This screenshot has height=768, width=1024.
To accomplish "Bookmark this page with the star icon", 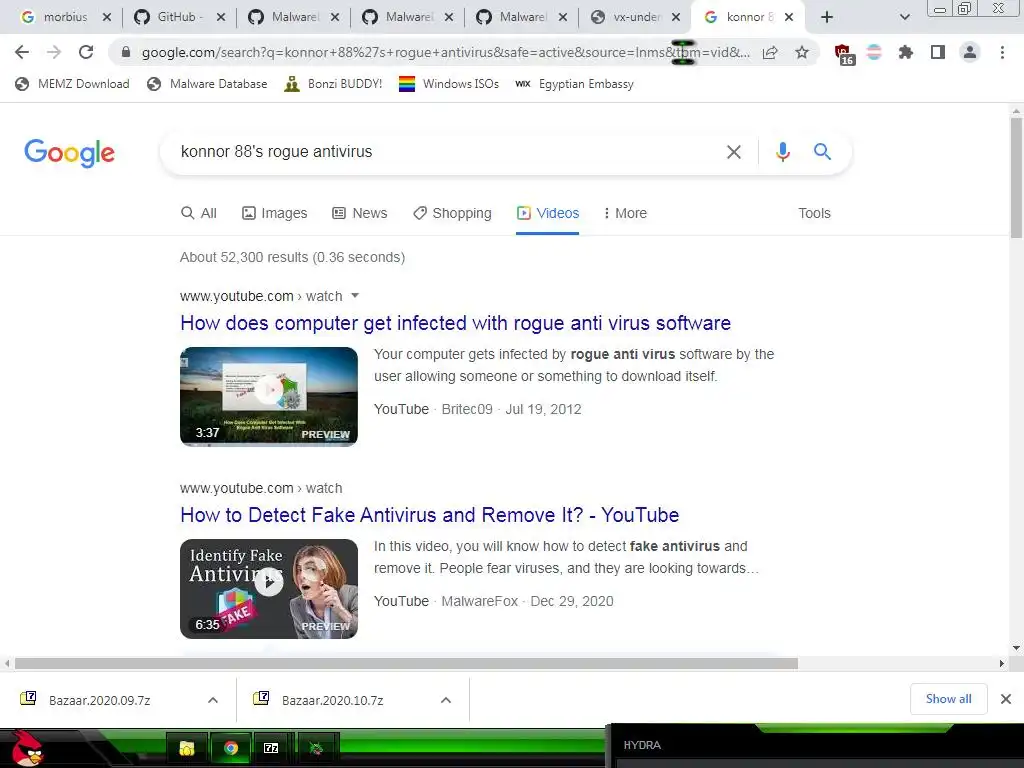I will pyautogui.click(x=802, y=52).
